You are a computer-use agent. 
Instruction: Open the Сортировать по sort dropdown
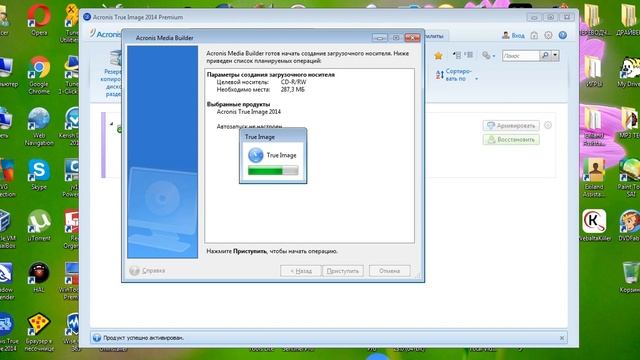(x=456, y=75)
